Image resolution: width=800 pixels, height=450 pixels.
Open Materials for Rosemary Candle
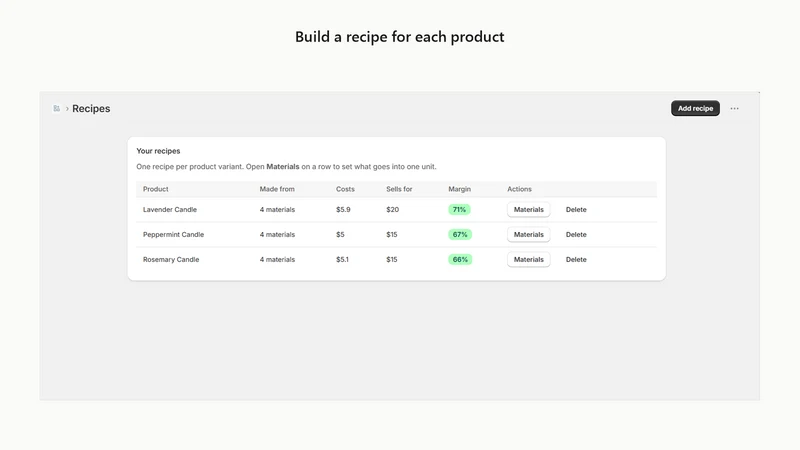pyautogui.click(x=529, y=260)
